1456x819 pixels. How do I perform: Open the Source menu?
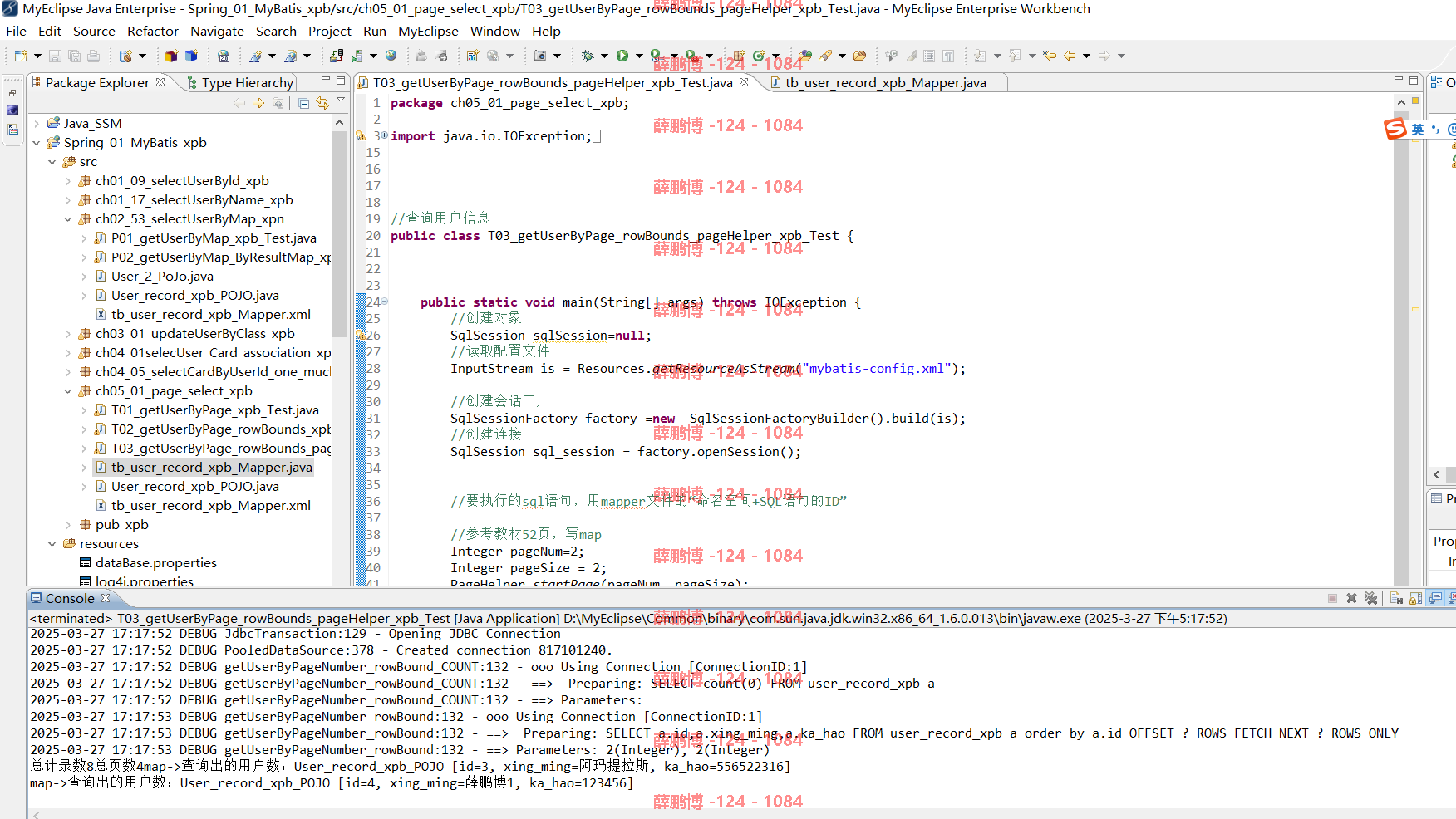pyautogui.click(x=94, y=31)
